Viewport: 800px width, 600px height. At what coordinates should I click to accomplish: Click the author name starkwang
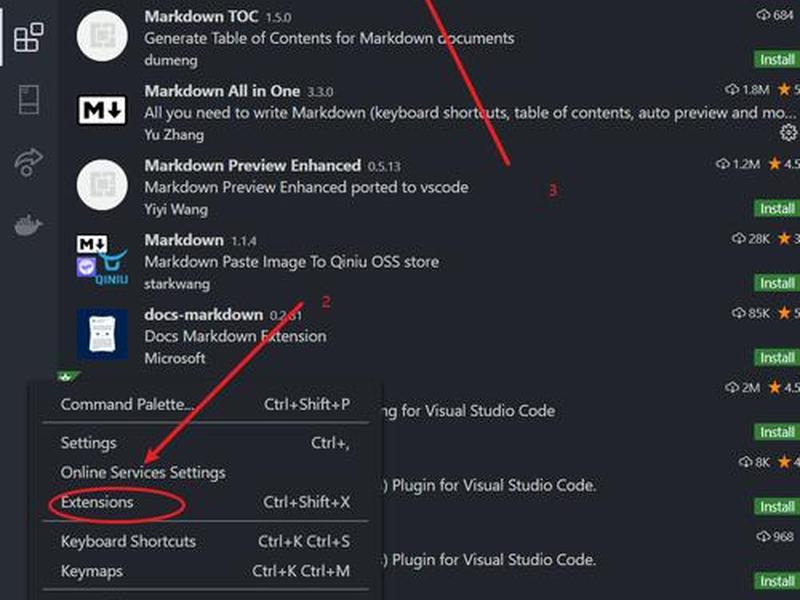point(177,284)
